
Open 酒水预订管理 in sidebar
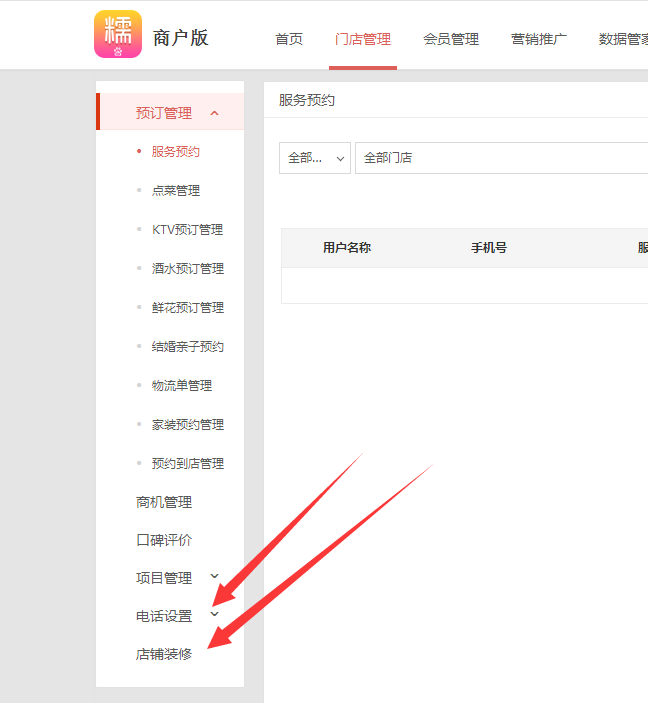click(187, 269)
